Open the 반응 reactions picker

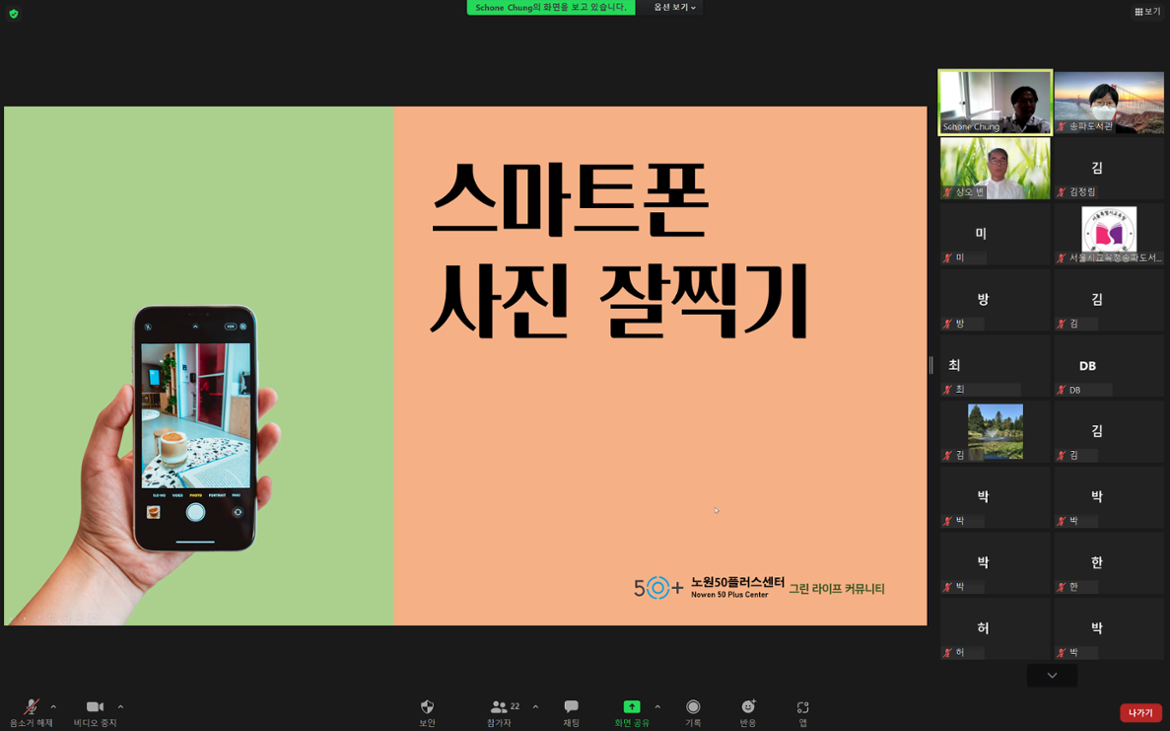[751, 708]
